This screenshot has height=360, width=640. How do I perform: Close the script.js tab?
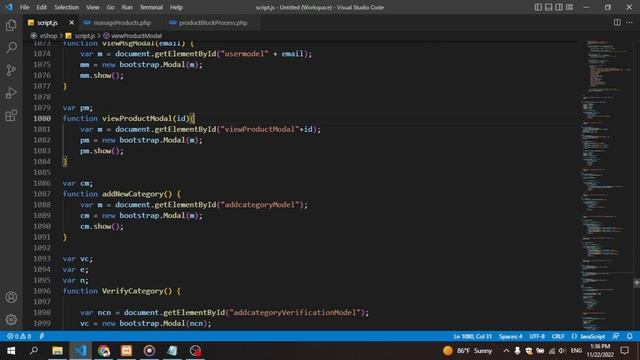click(71, 22)
